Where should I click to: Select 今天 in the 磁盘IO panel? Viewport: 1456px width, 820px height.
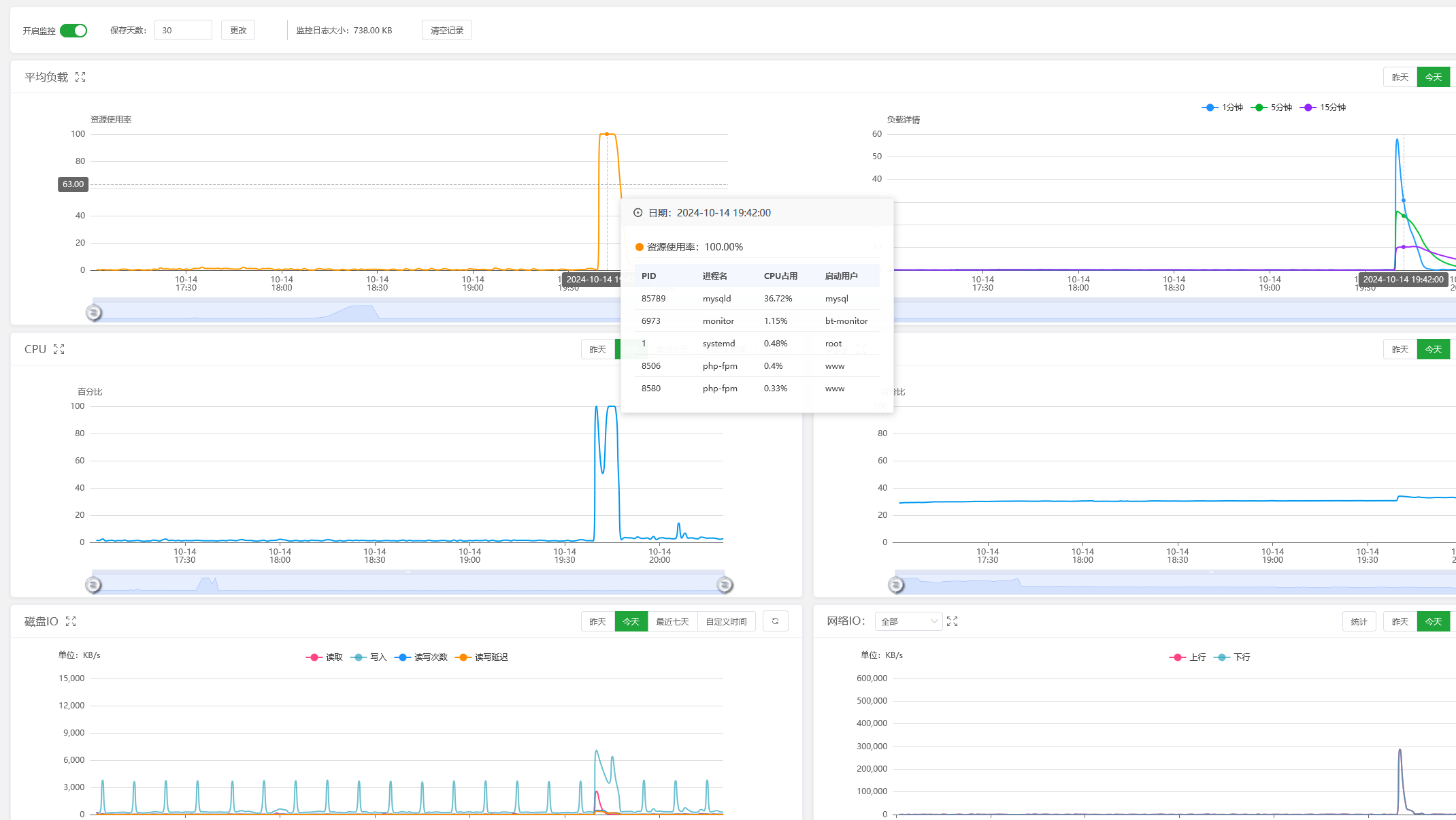pos(631,621)
